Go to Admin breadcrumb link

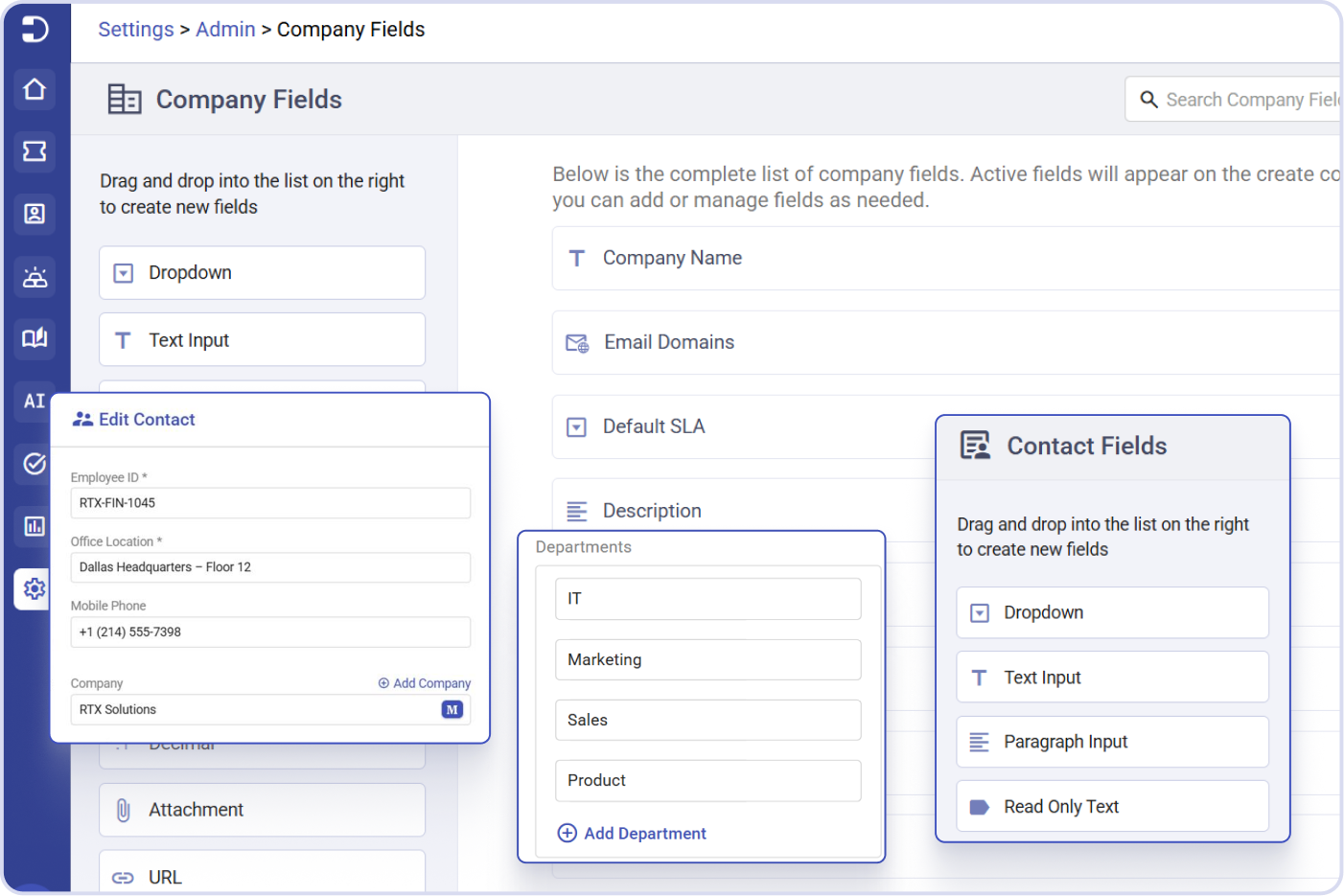click(225, 29)
